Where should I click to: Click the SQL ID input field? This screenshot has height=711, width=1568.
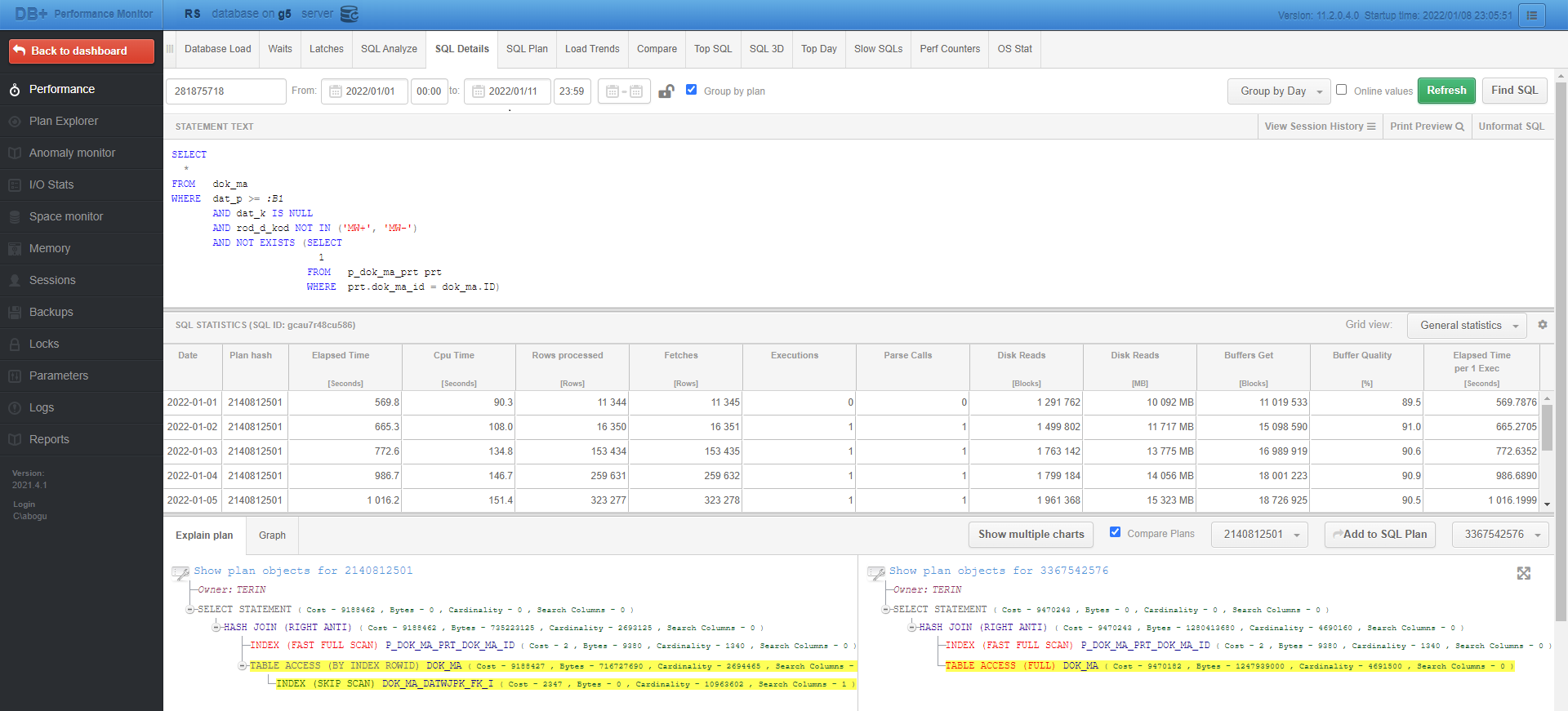click(x=225, y=91)
